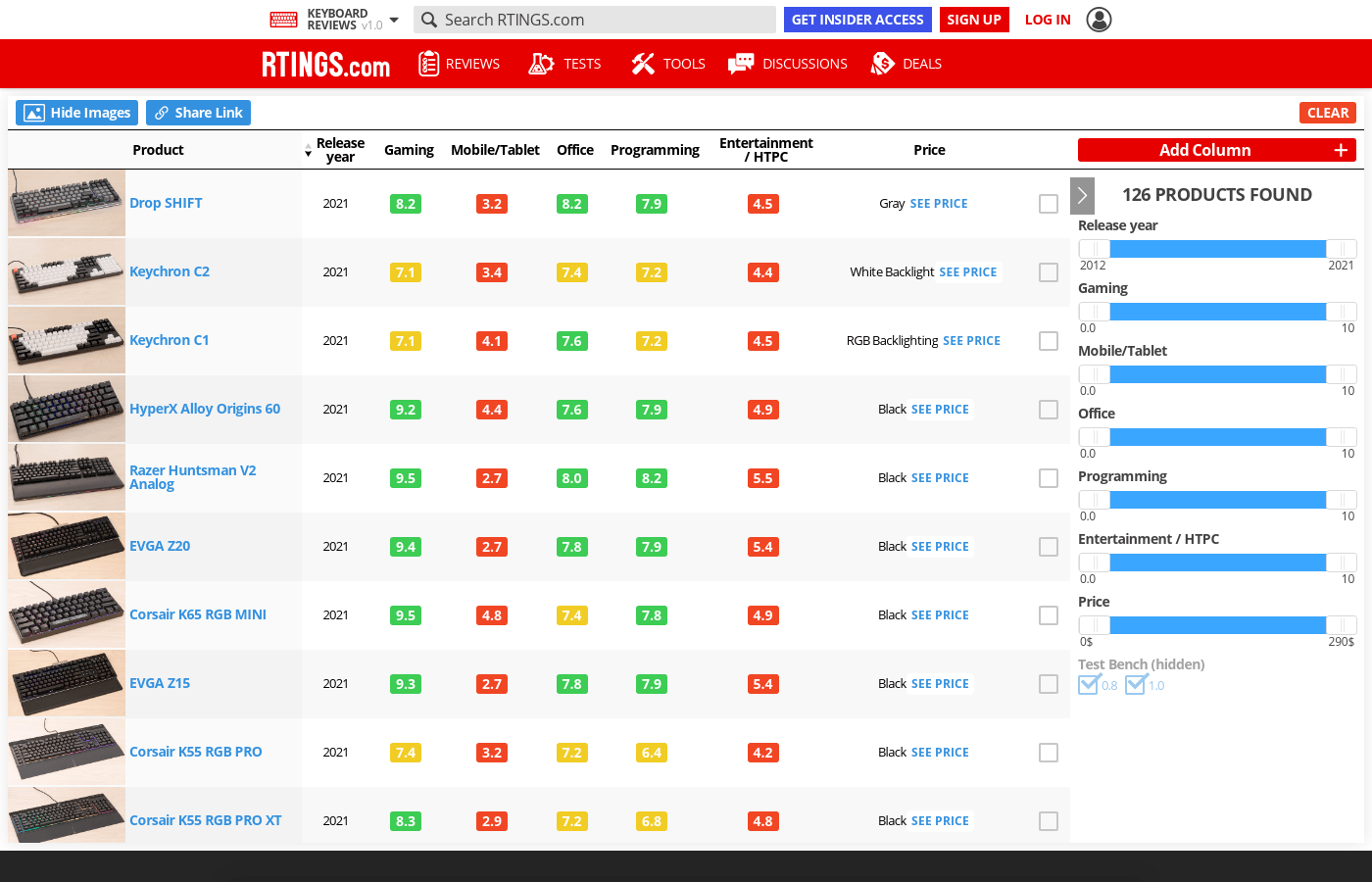Screen dimensions: 1372x882
Task: Sort by the Release year column header
Action: coord(340,150)
